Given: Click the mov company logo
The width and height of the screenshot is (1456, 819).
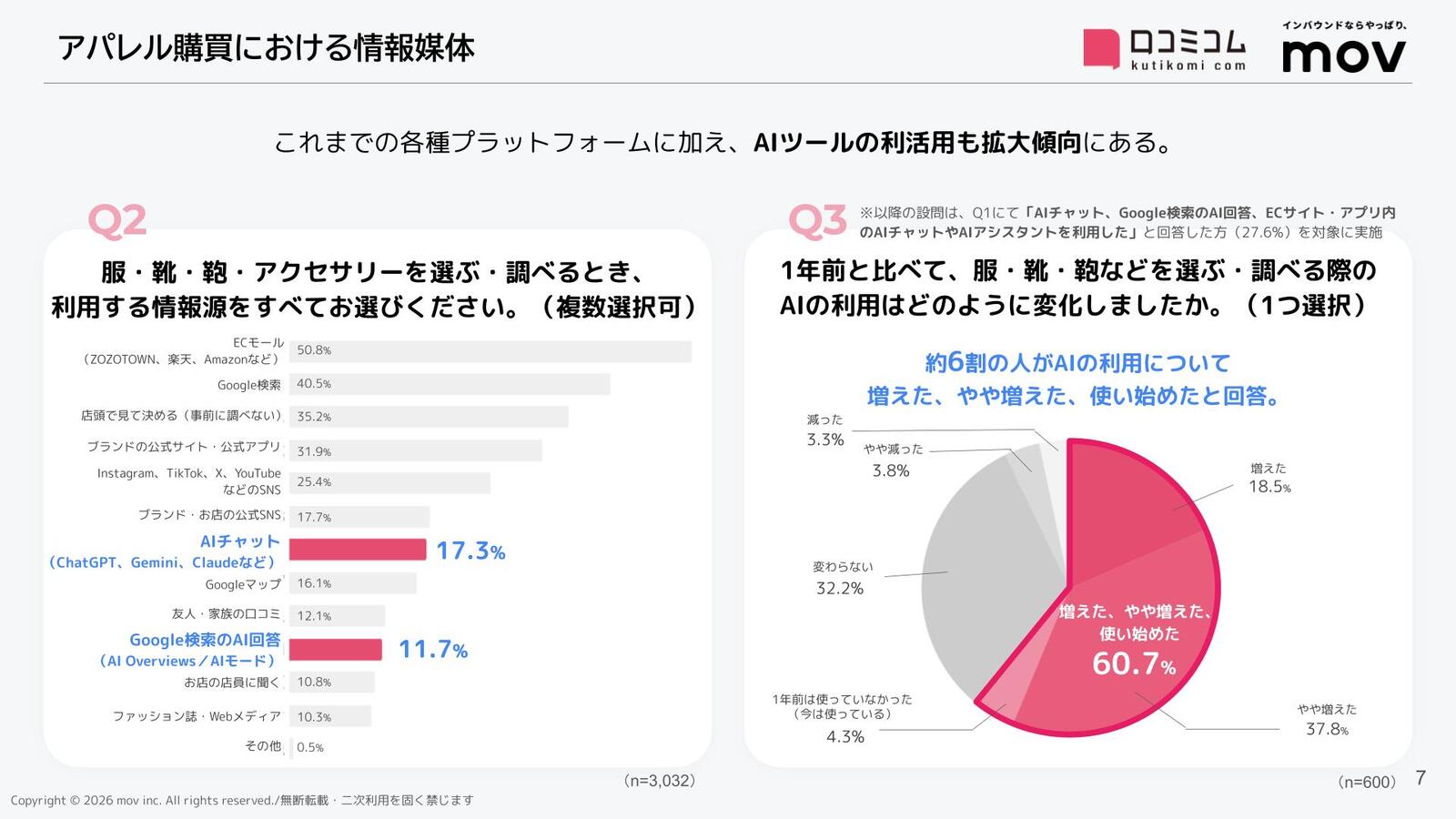Looking at the screenshot, I should [1344, 48].
